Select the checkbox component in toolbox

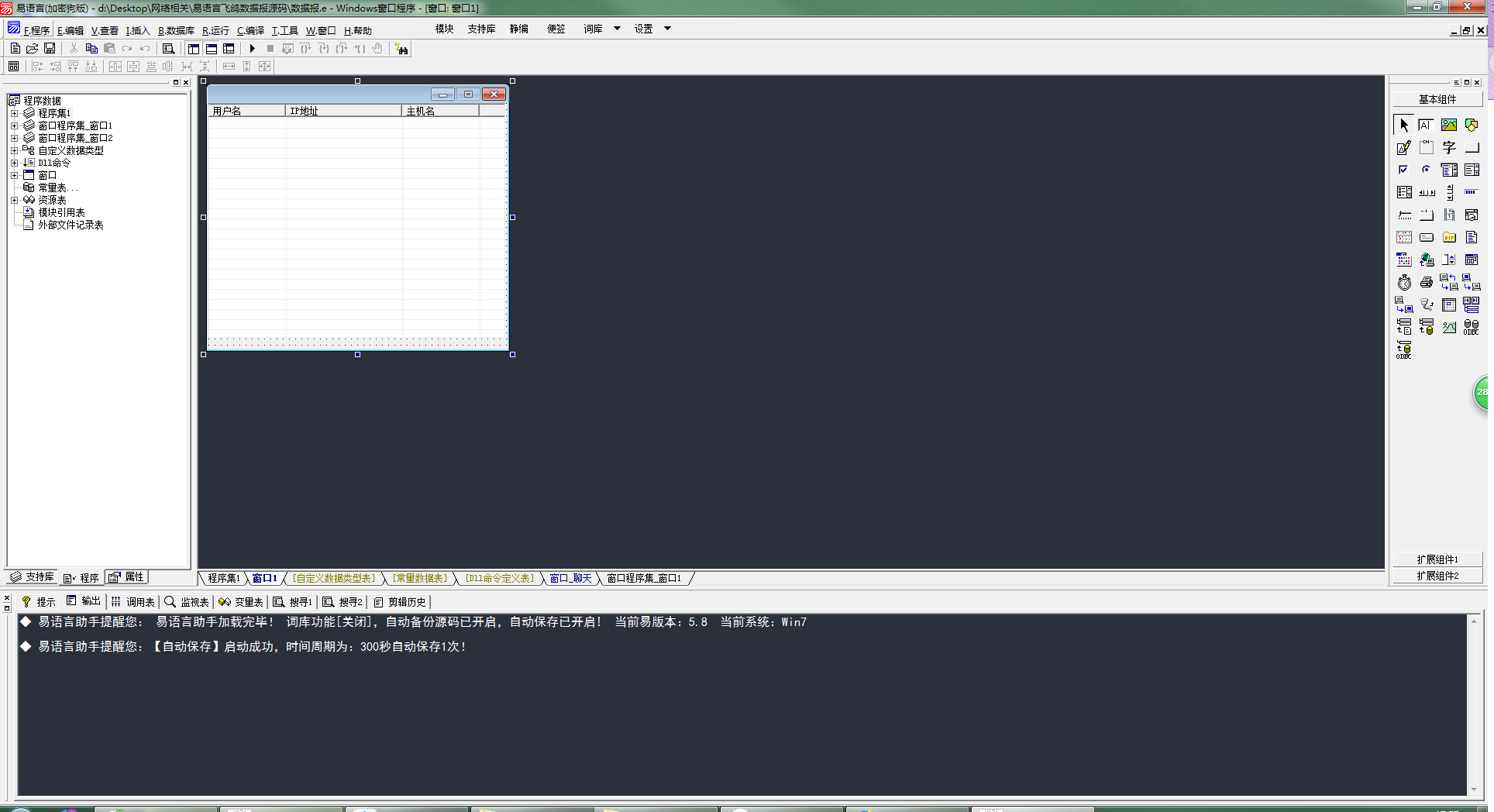click(1403, 170)
